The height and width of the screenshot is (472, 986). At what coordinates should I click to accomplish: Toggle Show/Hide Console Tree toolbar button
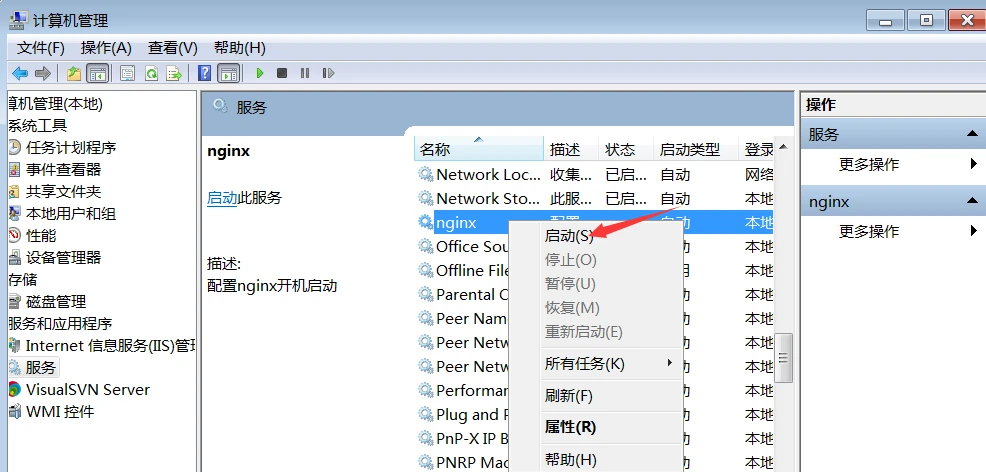click(x=97, y=74)
